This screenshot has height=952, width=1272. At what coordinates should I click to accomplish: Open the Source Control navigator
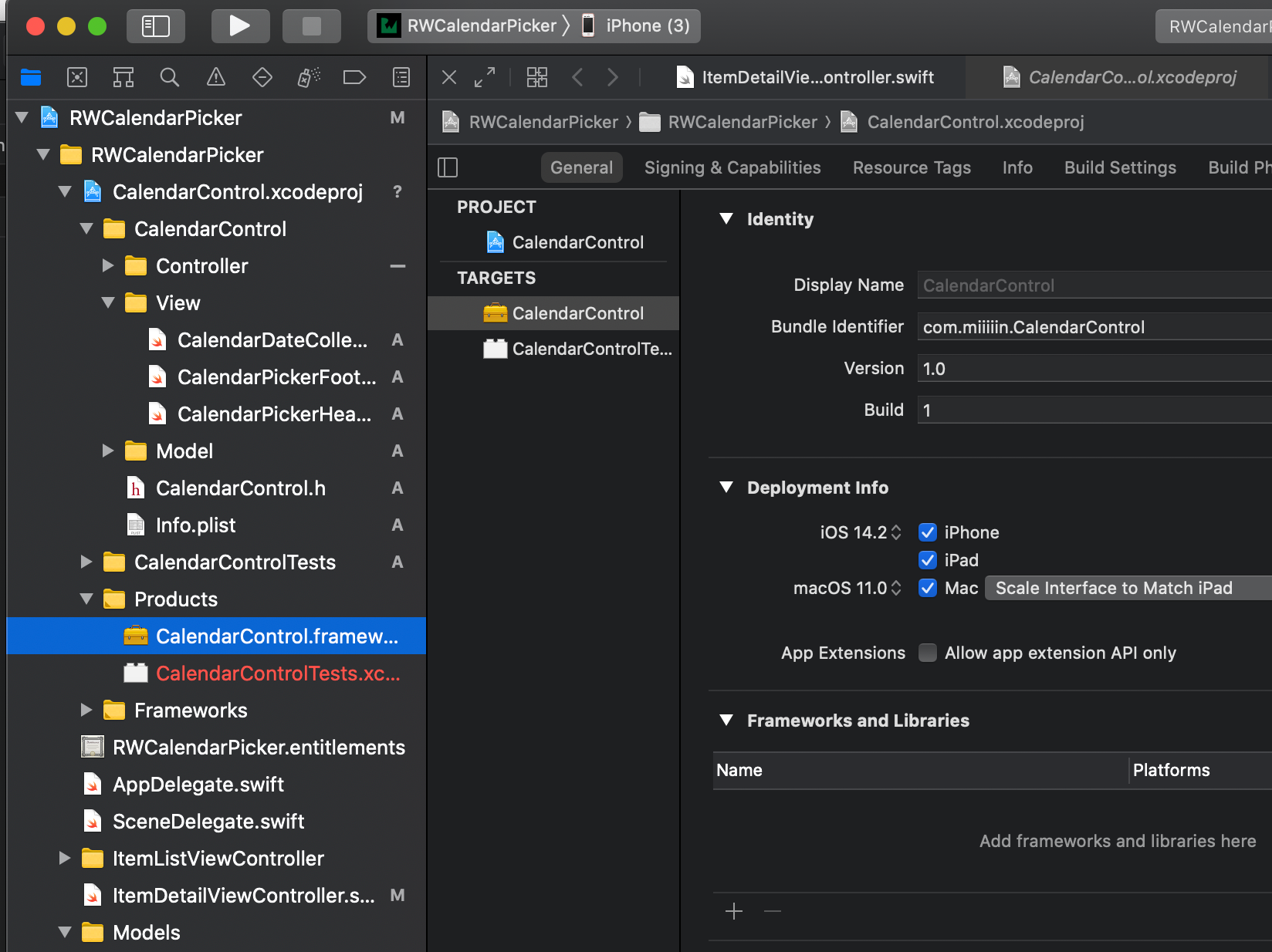77,77
